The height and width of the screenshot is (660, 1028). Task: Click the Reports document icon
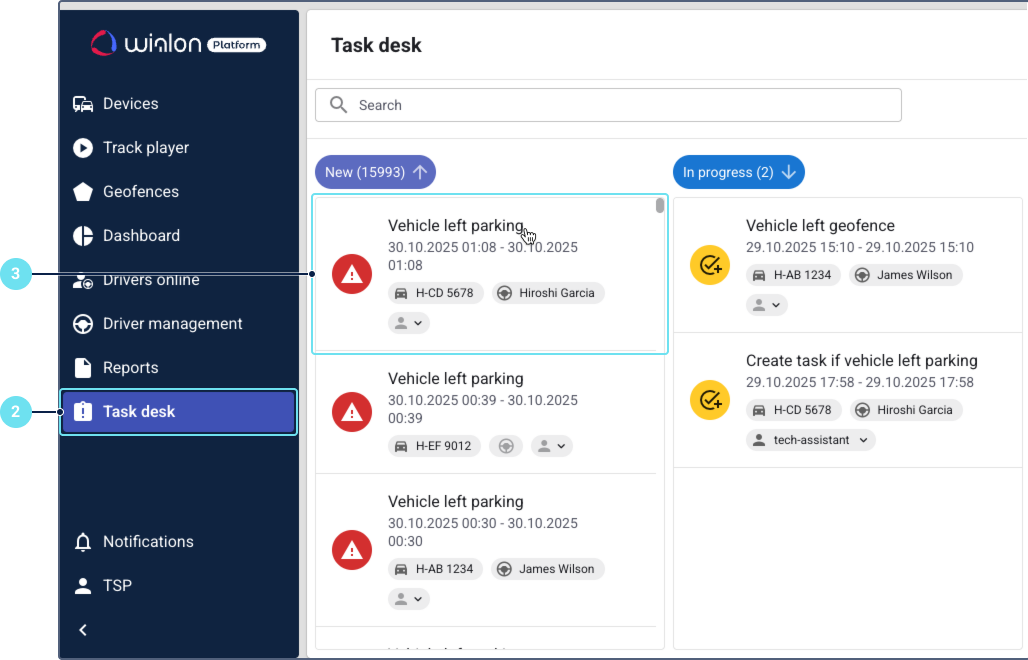pyautogui.click(x=83, y=368)
